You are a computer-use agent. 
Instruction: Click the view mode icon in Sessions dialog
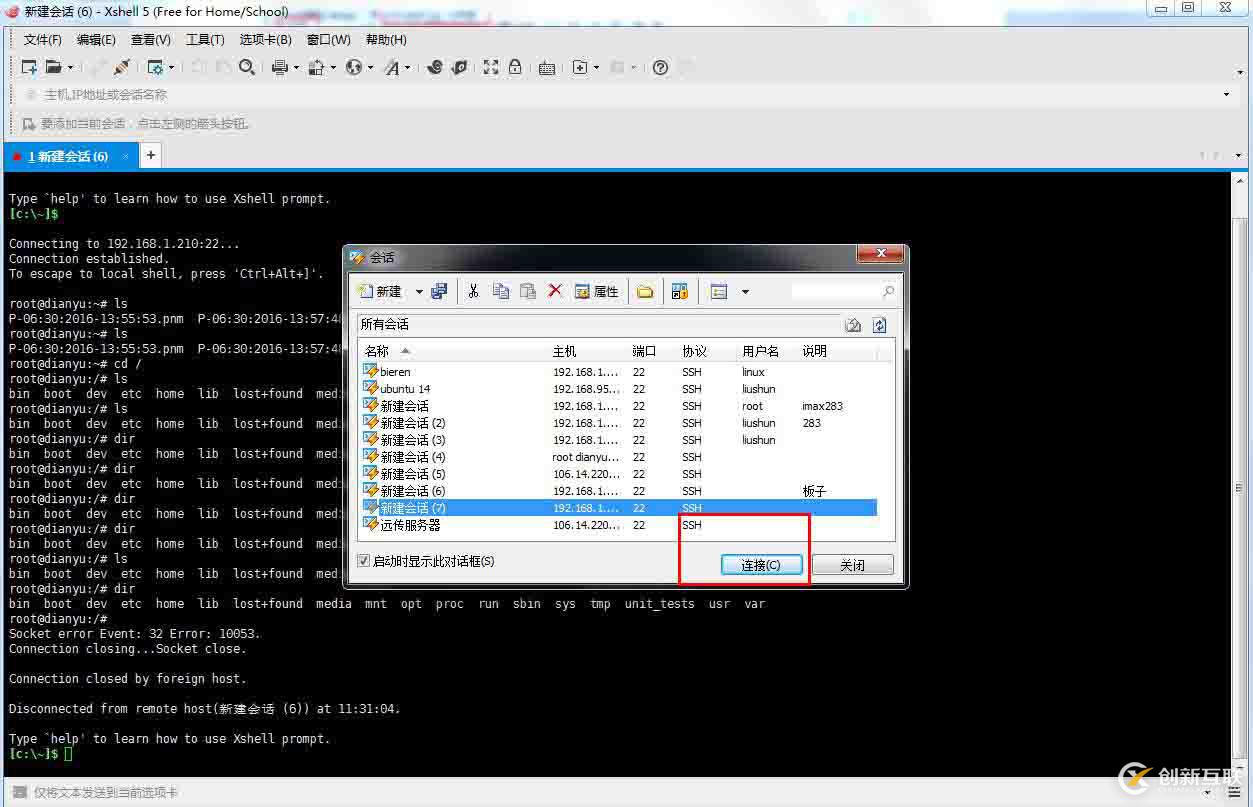[x=719, y=291]
